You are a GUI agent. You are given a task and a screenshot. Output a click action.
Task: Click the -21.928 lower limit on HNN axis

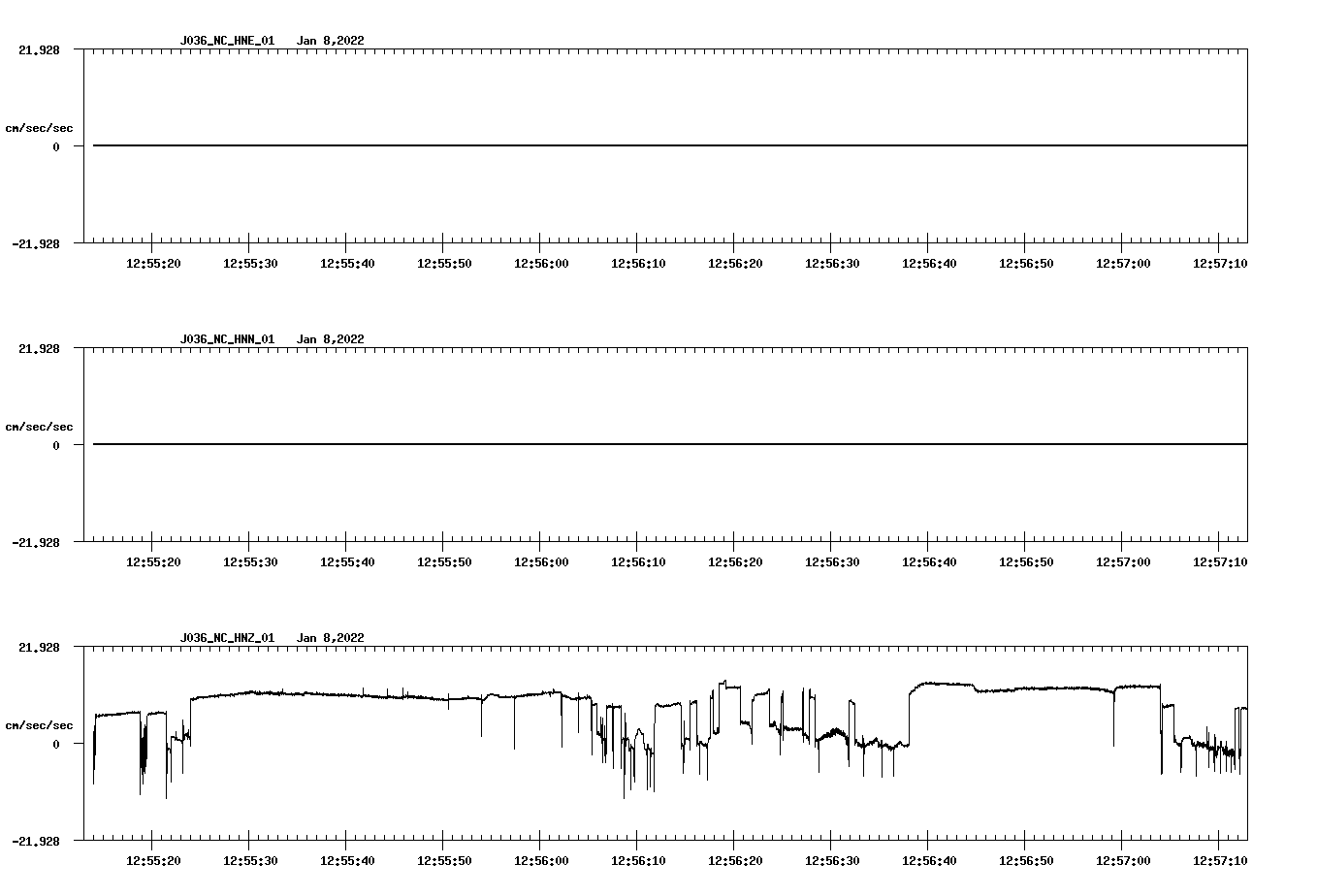point(36,543)
